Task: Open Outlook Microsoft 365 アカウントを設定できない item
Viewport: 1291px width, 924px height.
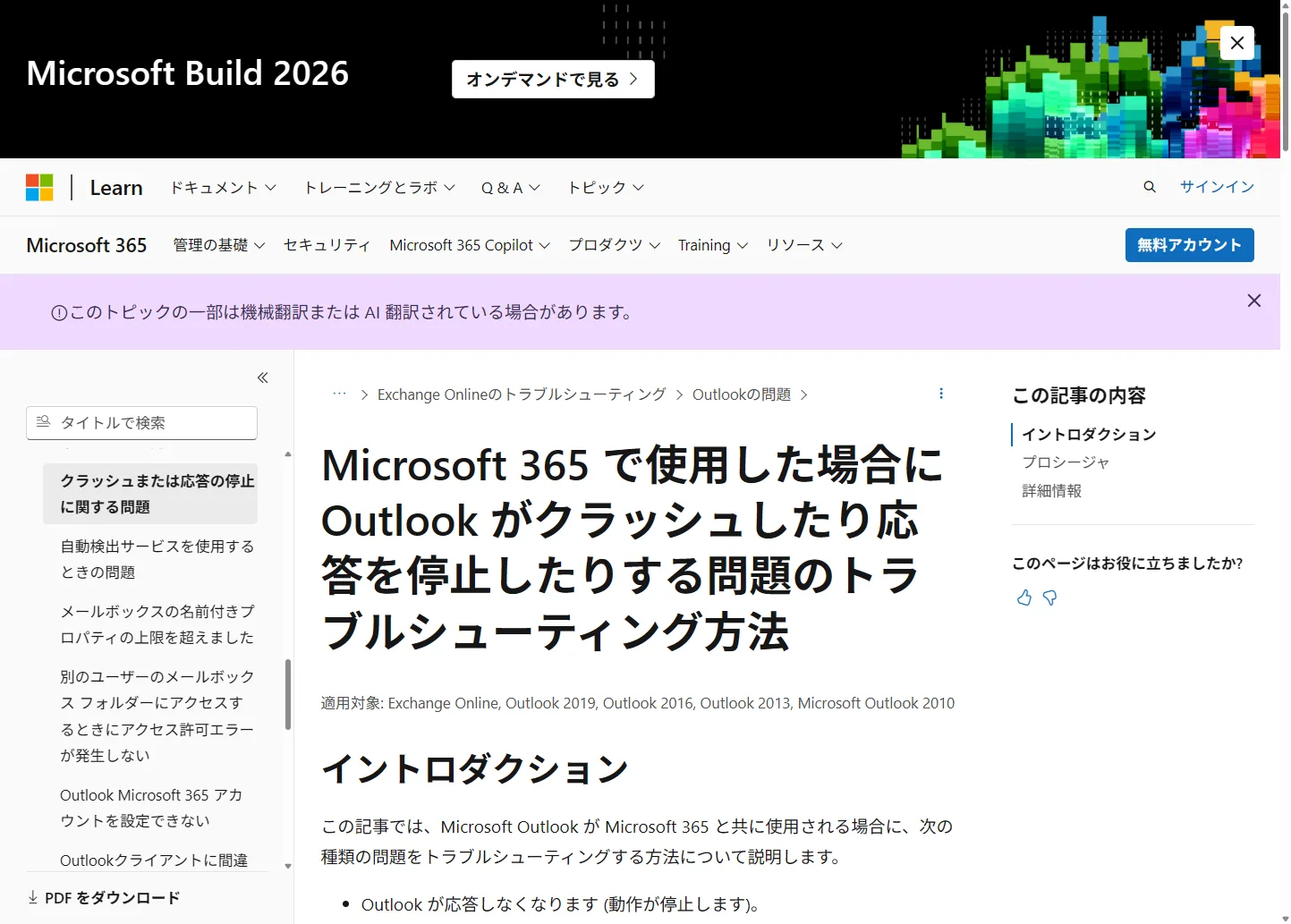Action: pos(151,808)
